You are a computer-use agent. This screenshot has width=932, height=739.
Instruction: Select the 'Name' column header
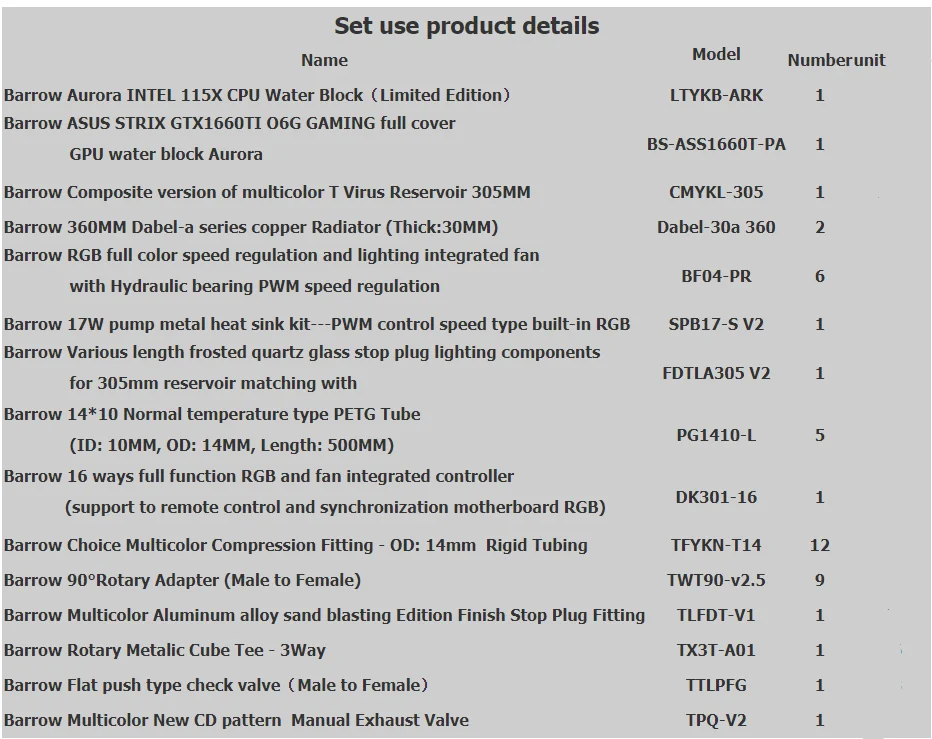pyautogui.click(x=325, y=60)
